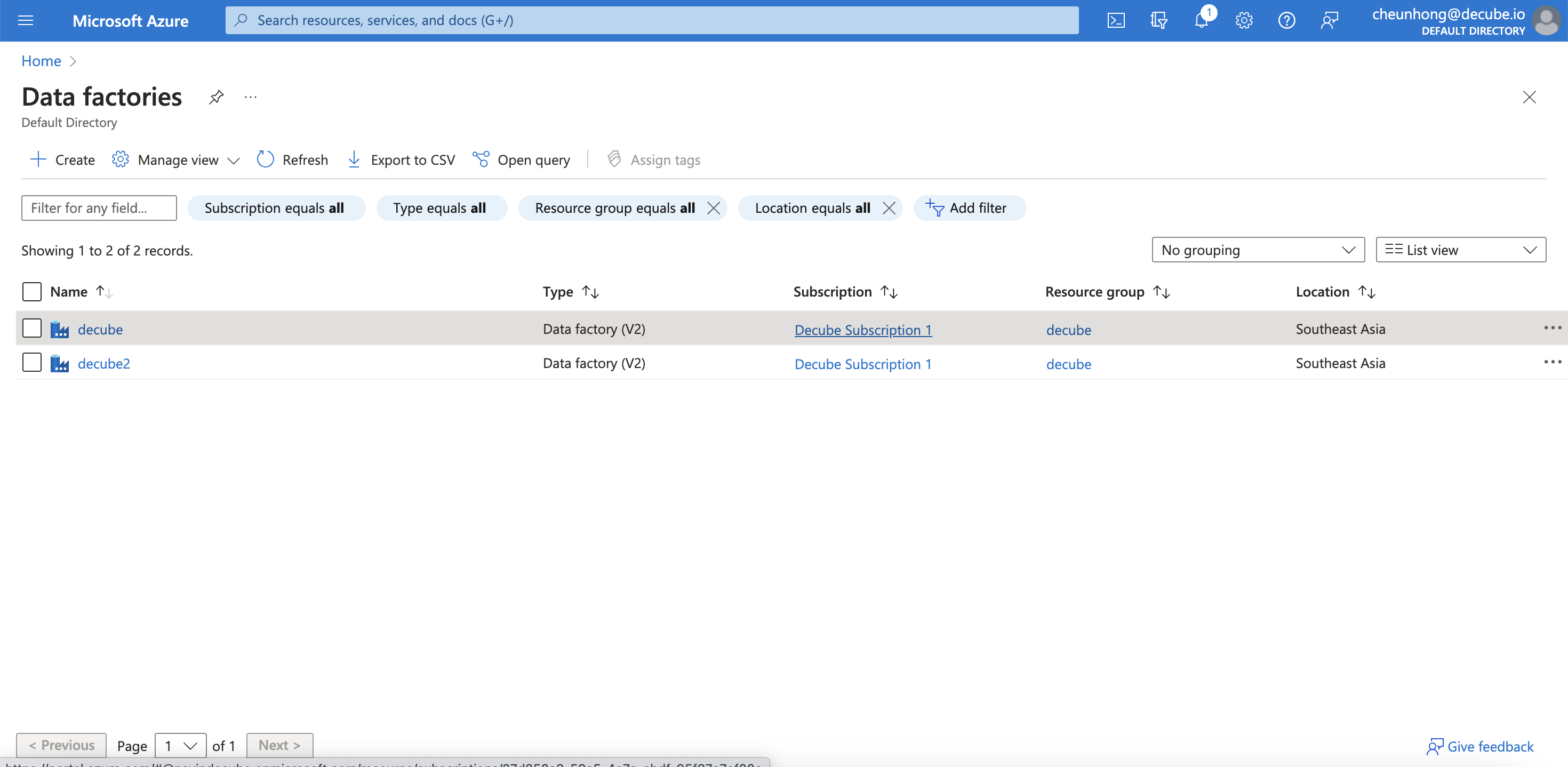Open the notifications bell

[x=1201, y=21]
